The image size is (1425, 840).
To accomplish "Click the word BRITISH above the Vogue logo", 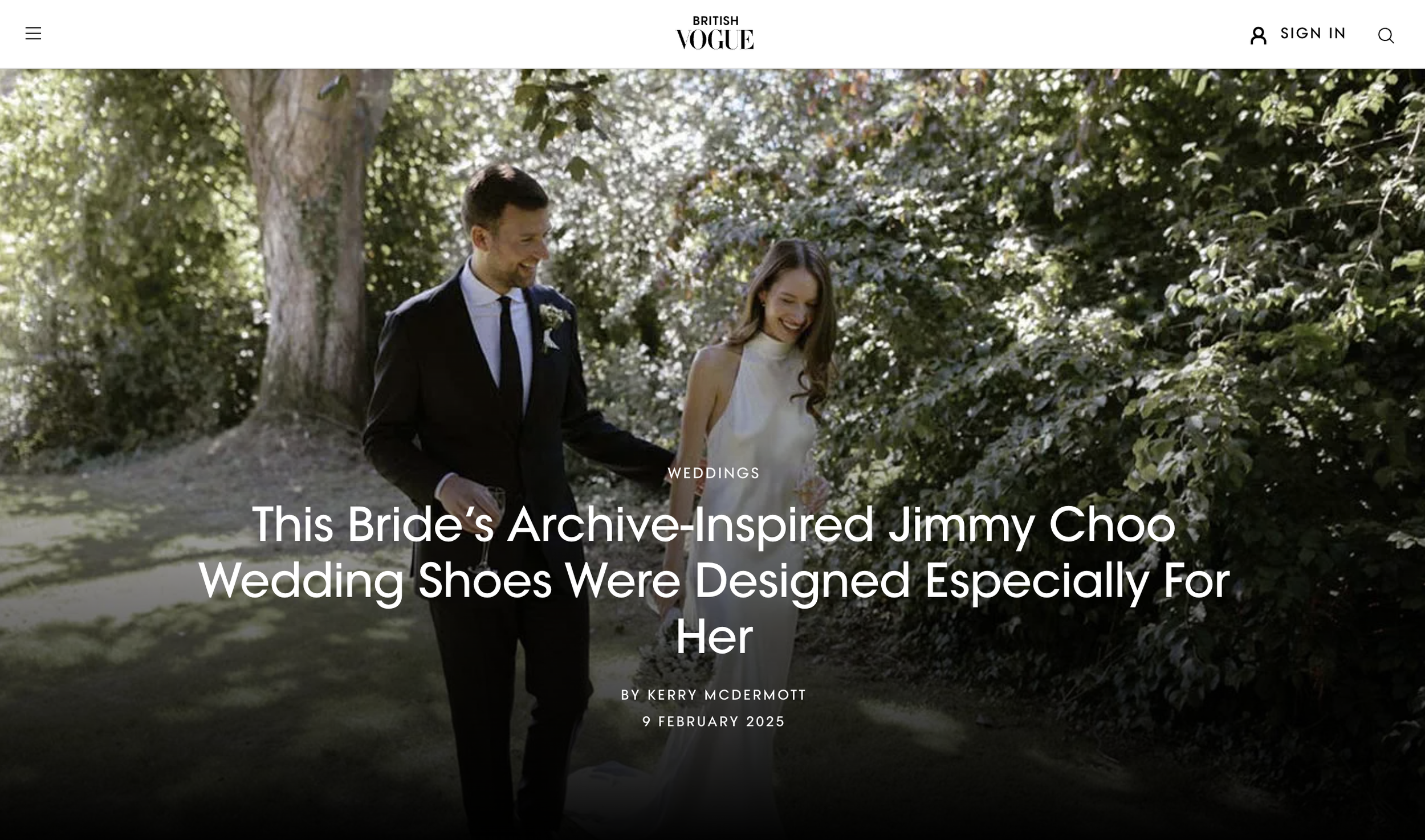I will tap(715, 21).
